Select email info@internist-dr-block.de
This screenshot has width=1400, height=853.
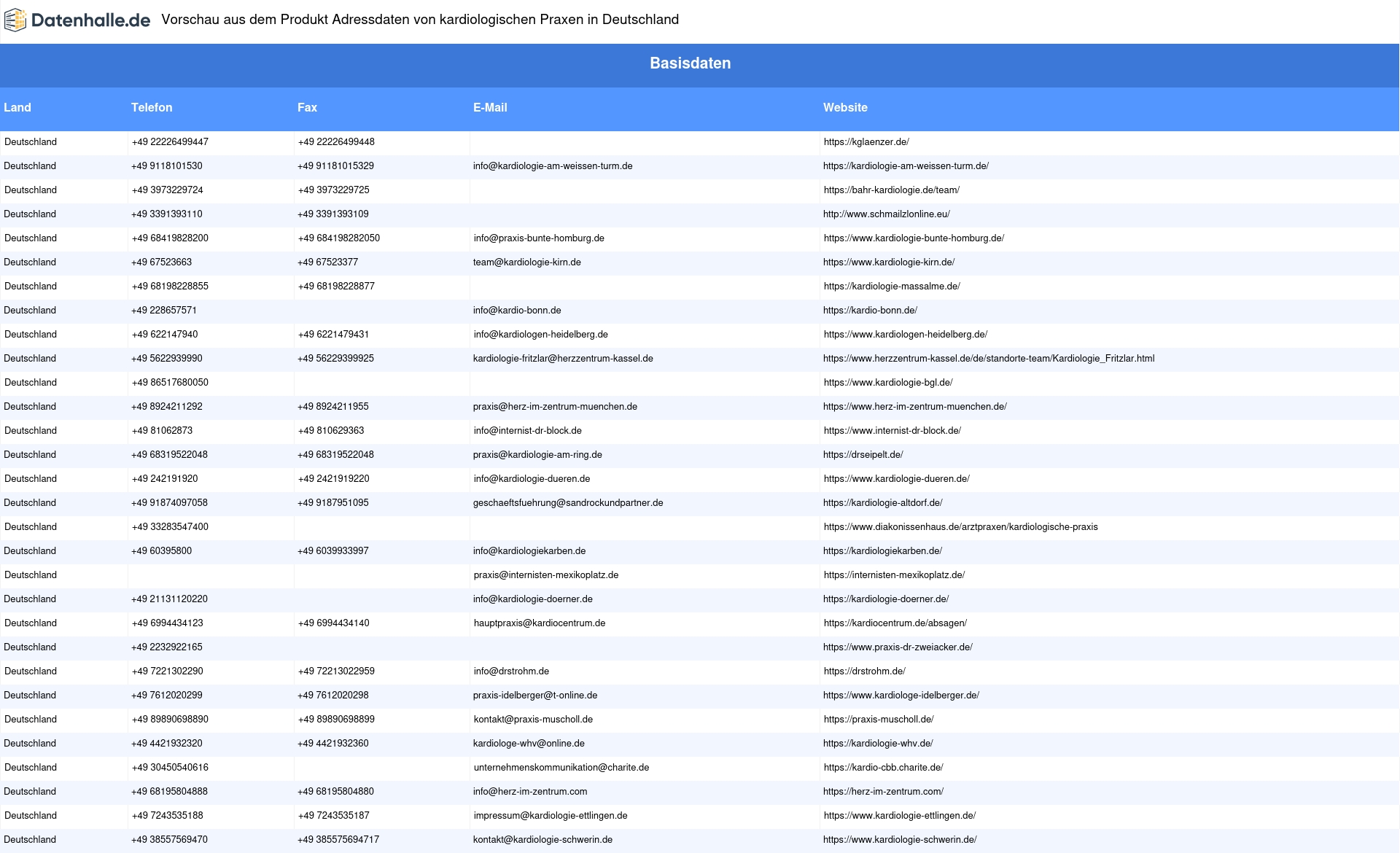click(x=528, y=431)
